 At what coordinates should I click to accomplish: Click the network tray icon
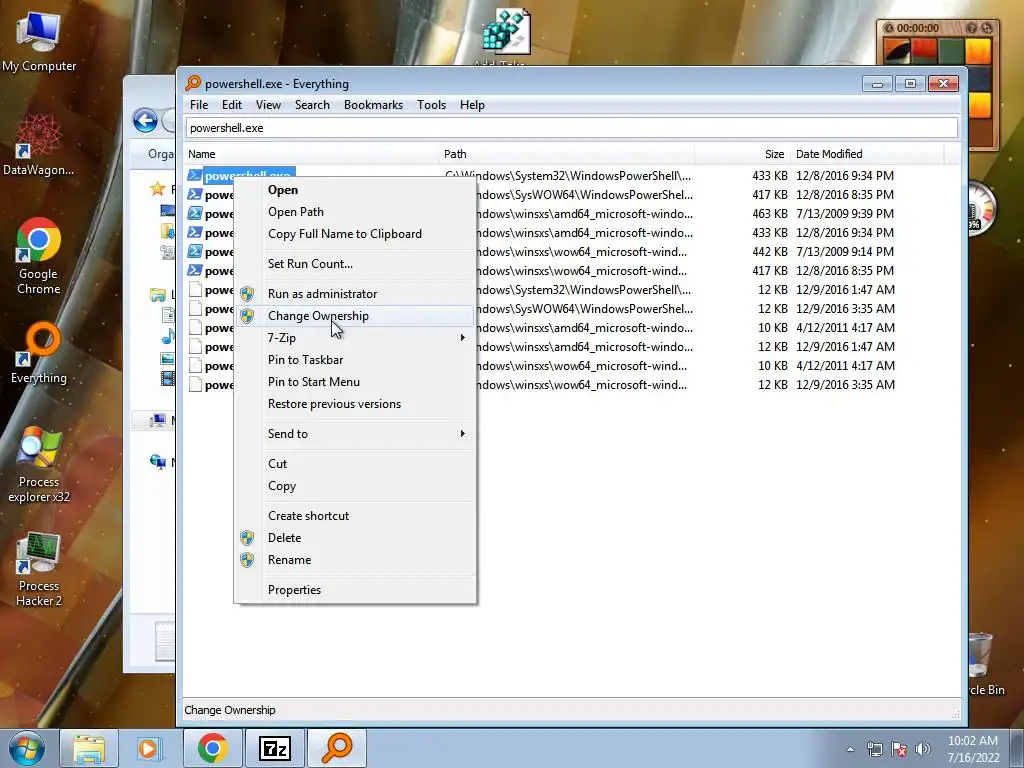point(874,749)
